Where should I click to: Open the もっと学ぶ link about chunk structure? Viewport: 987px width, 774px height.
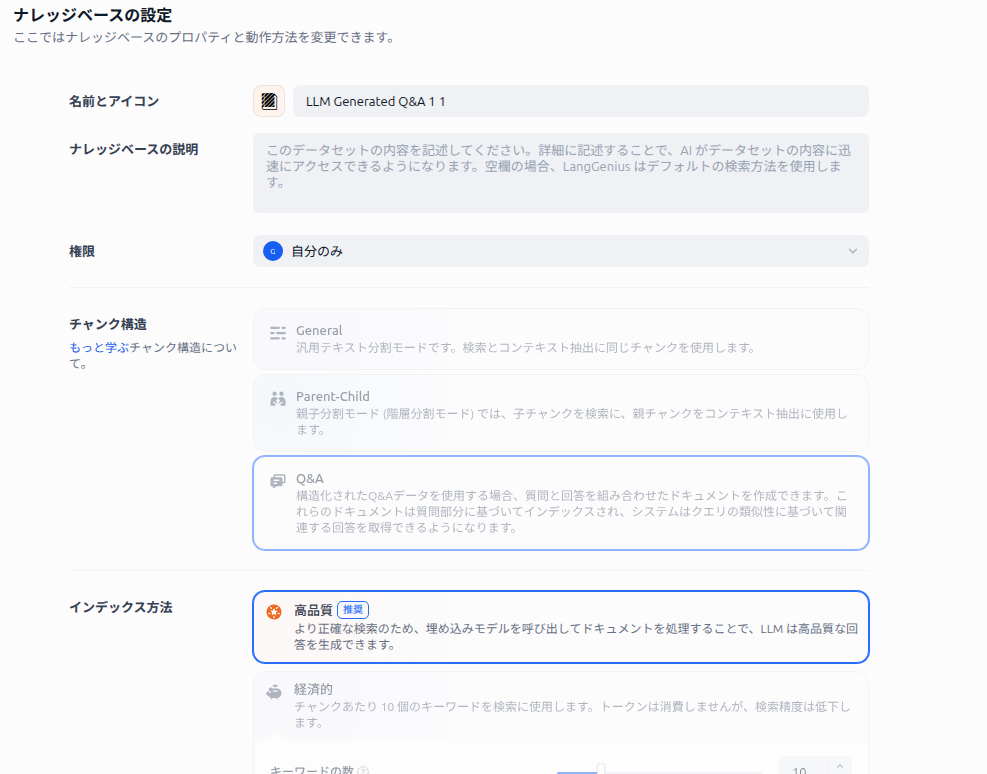click(99, 347)
